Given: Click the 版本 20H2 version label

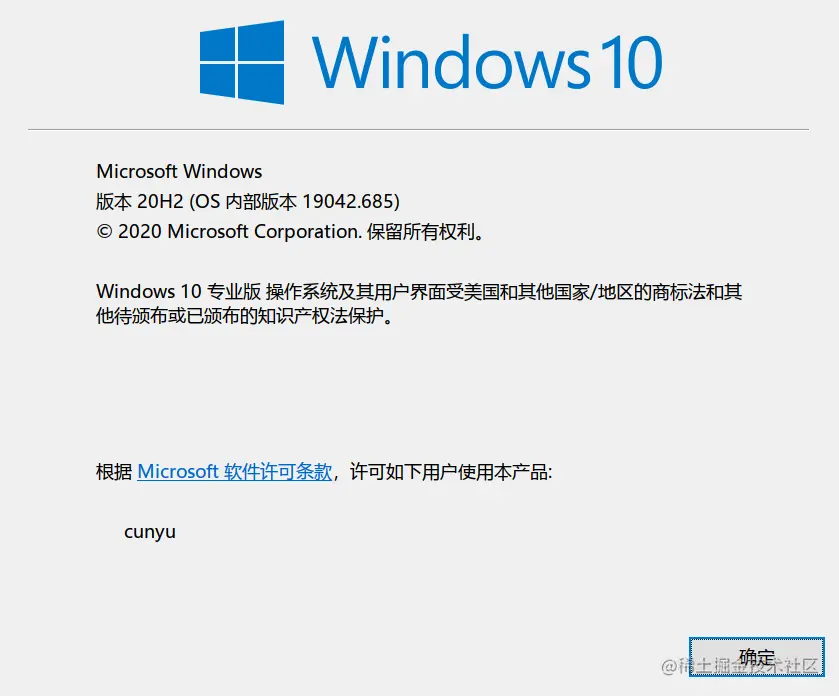Looking at the screenshot, I should click(140, 202).
